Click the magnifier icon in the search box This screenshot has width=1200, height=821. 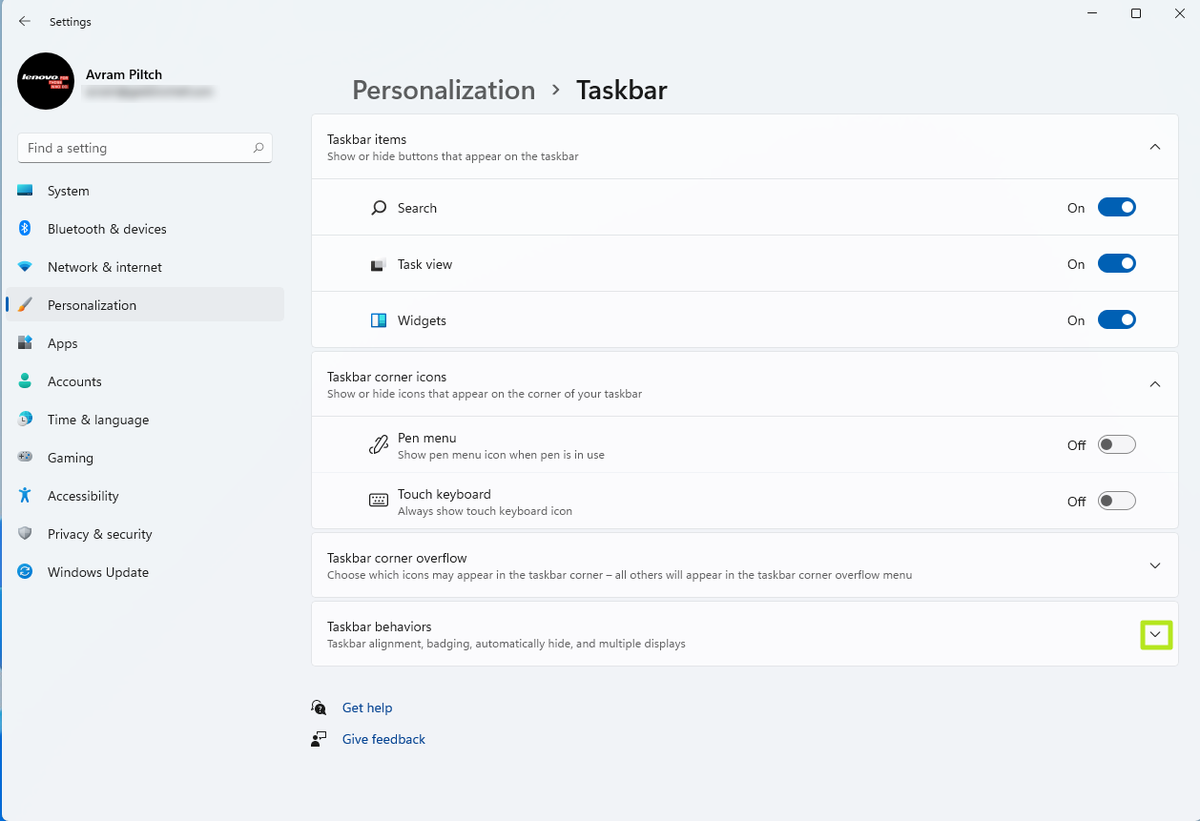click(258, 148)
